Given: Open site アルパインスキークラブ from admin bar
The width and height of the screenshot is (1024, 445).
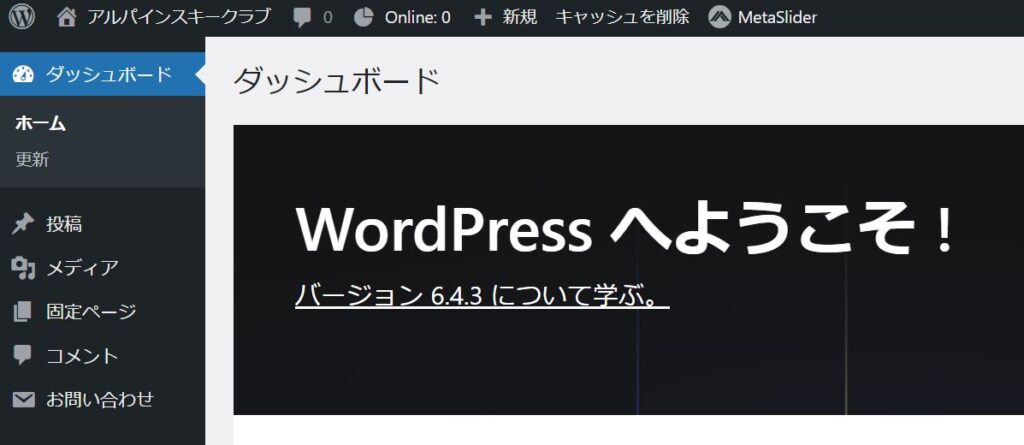Looking at the screenshot, I should pos(178,18).
